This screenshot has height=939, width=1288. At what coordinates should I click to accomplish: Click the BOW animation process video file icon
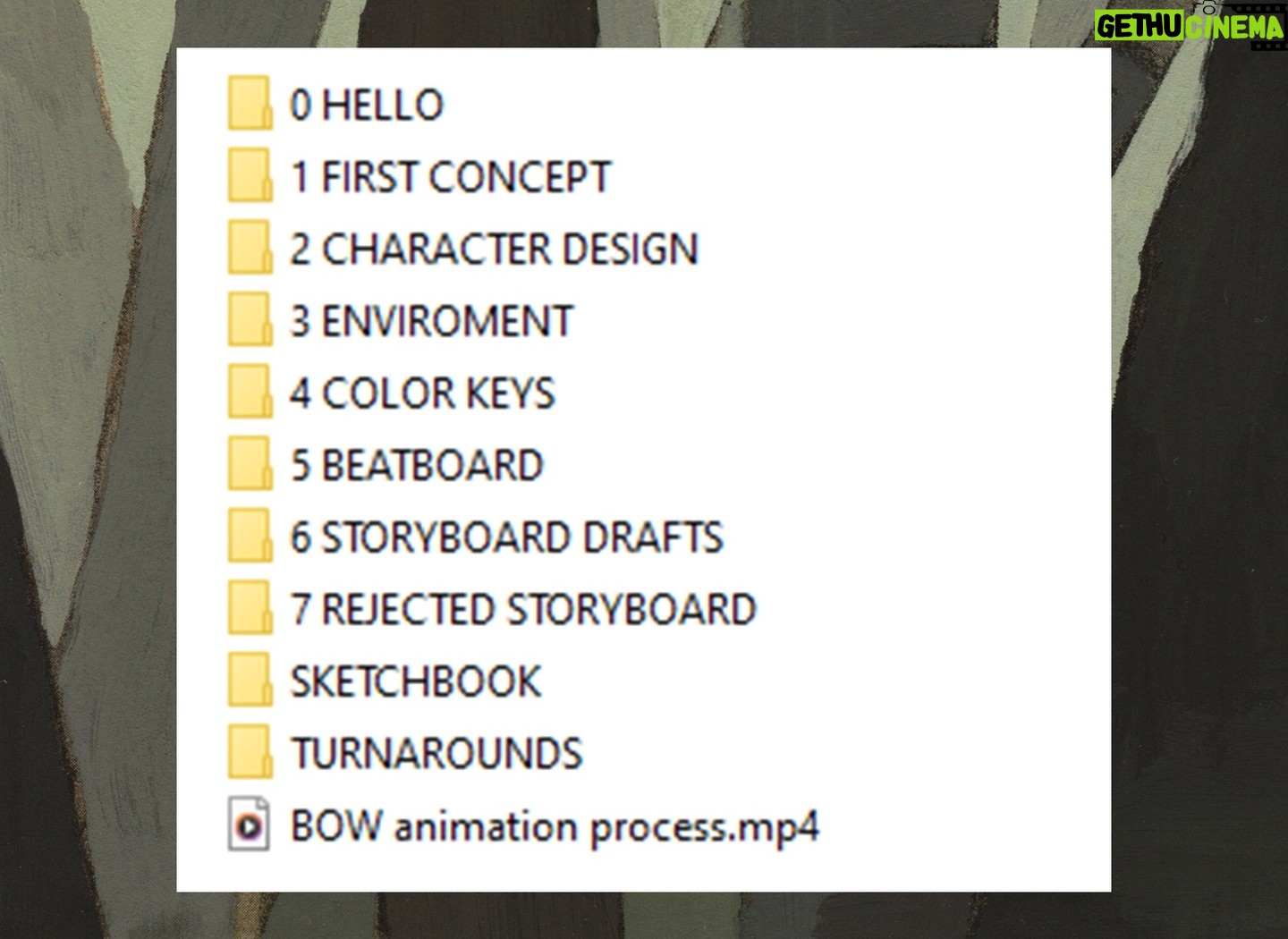(249, 825)
